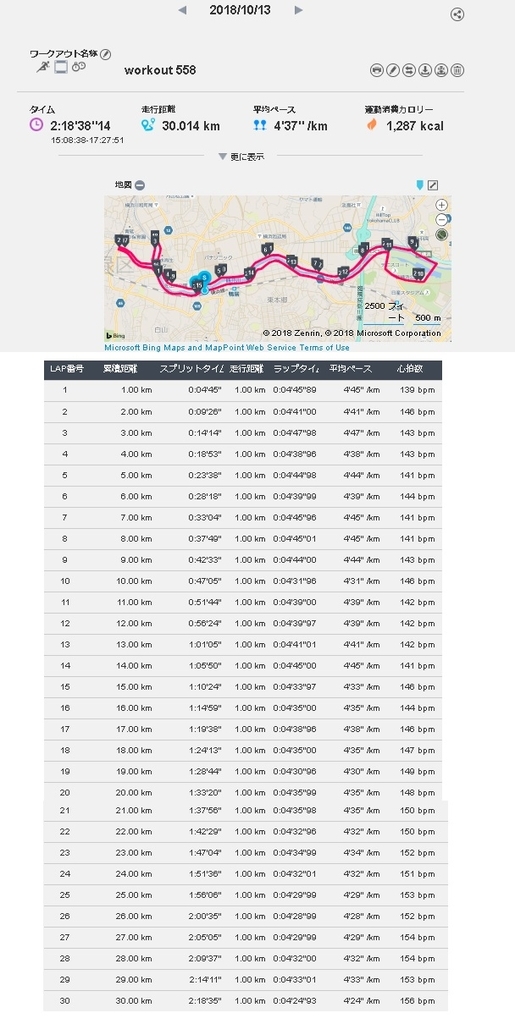Click the 心拍数 column header

pos(411,369)
